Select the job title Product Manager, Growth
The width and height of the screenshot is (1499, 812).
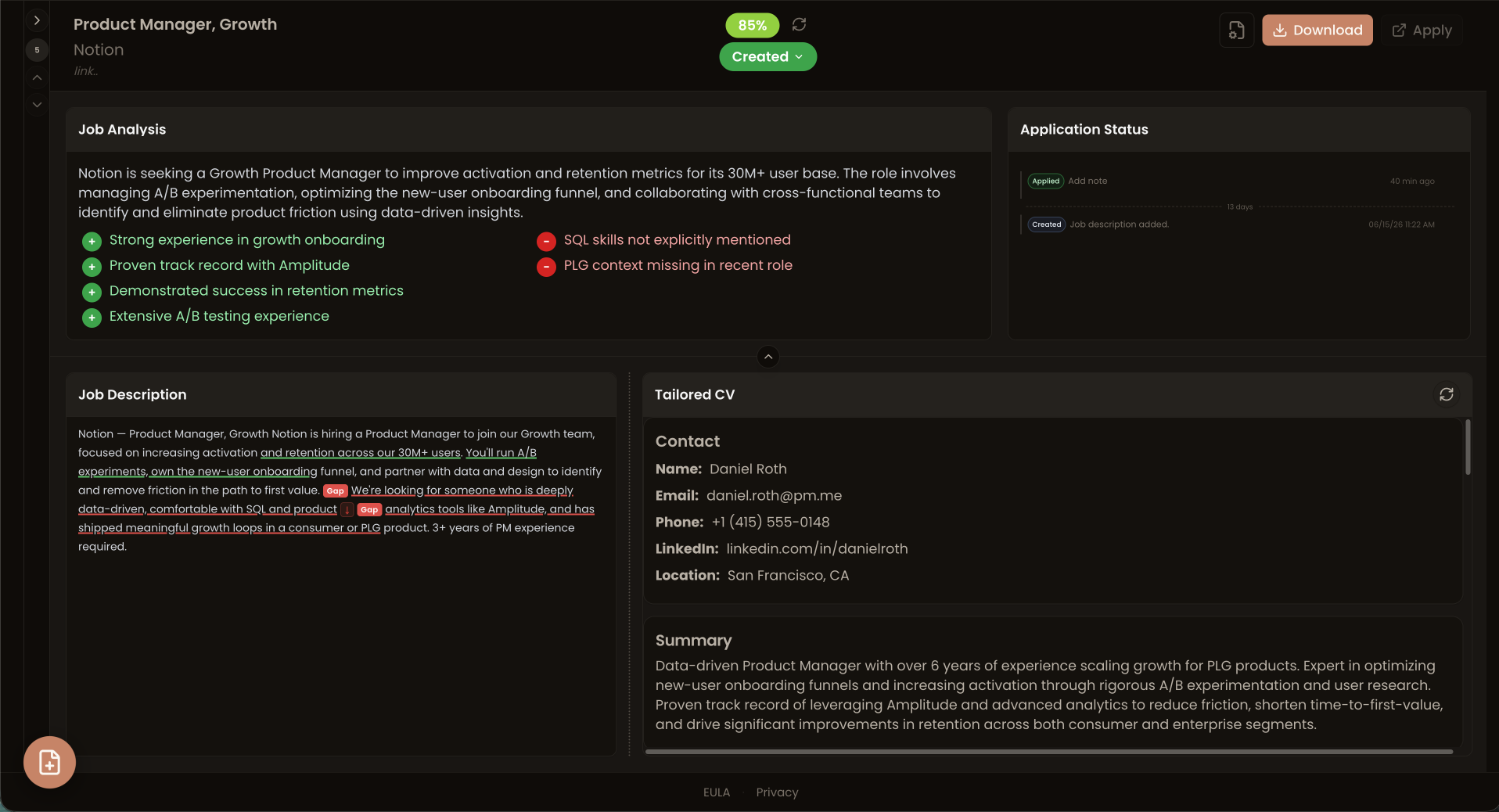[175, 24]
